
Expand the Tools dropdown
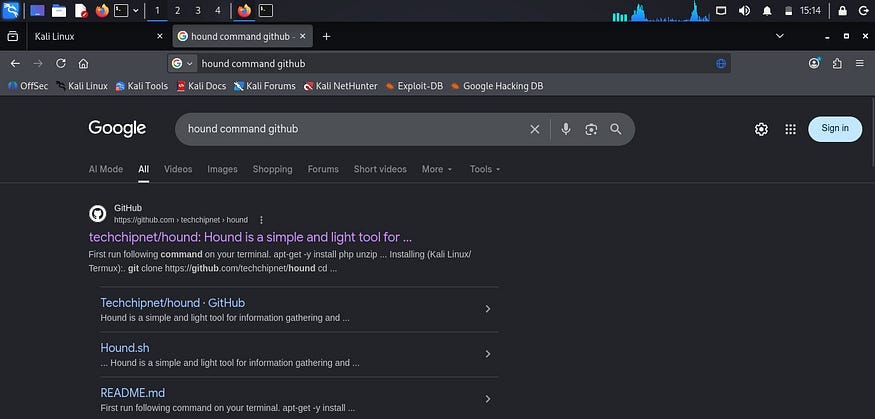(x=485, y=169)
